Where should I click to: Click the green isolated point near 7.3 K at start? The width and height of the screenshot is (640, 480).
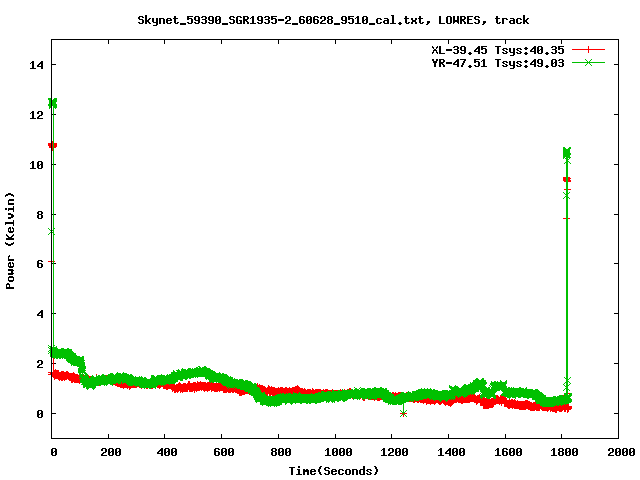tap(51, 232)
